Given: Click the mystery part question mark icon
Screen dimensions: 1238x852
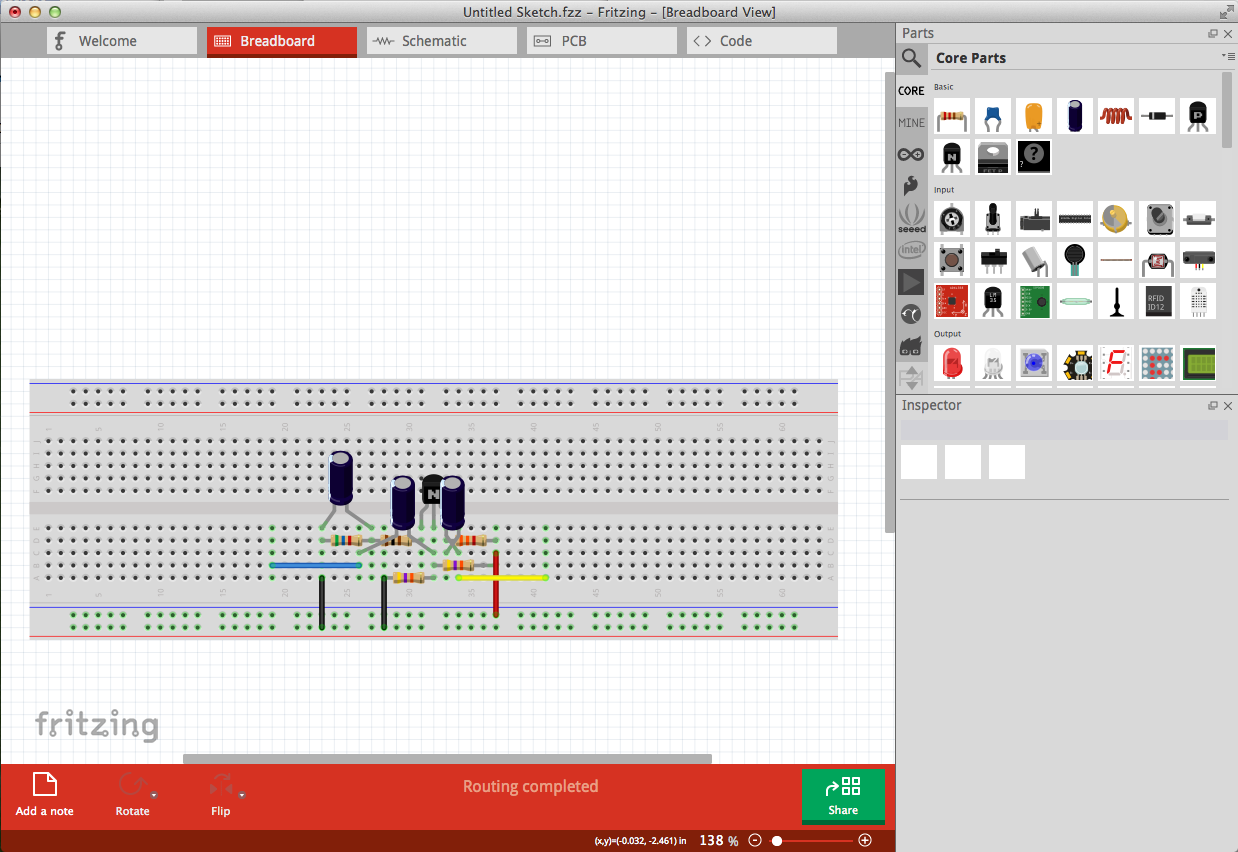Looking at the screenshot, I should click(1034, 157).
